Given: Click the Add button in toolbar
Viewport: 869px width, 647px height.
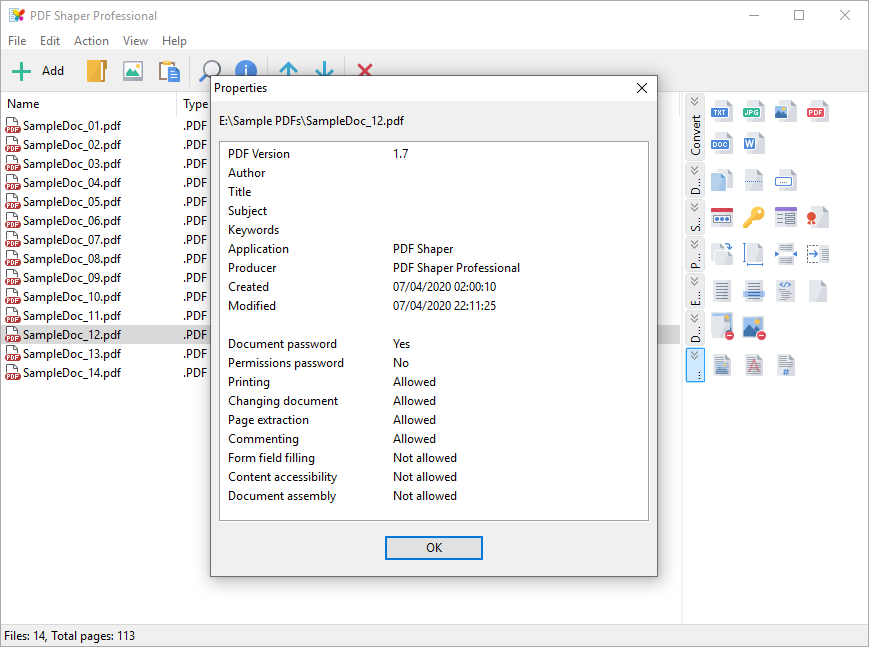Looking at the screenshot, I should 38,71.
